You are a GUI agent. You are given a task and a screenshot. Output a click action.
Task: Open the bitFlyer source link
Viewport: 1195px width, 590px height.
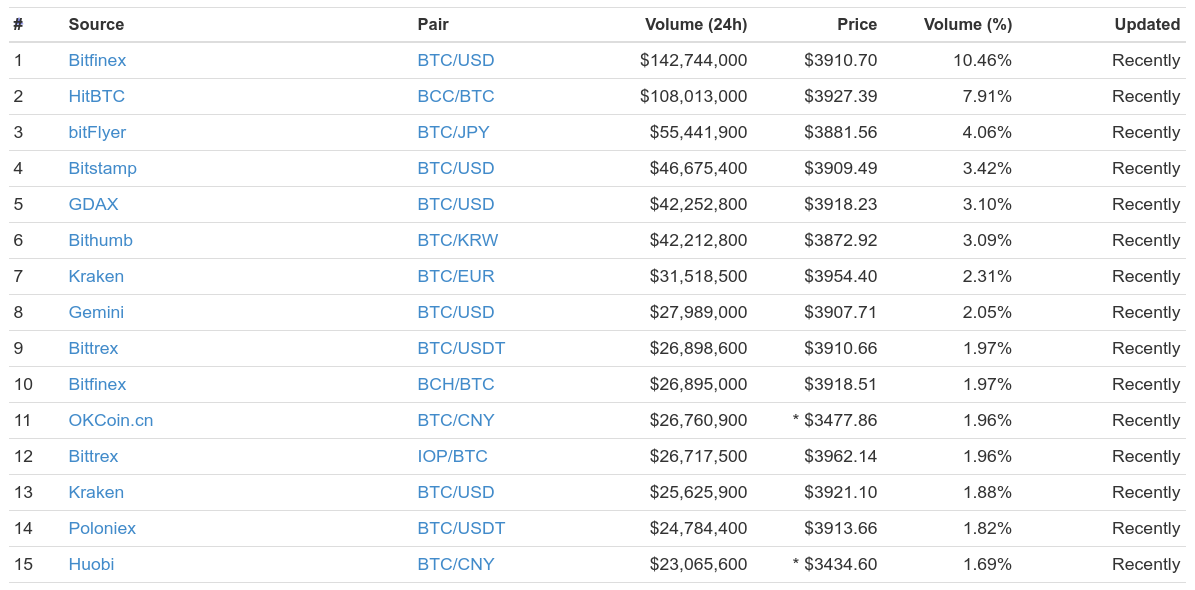pos(97,132)
